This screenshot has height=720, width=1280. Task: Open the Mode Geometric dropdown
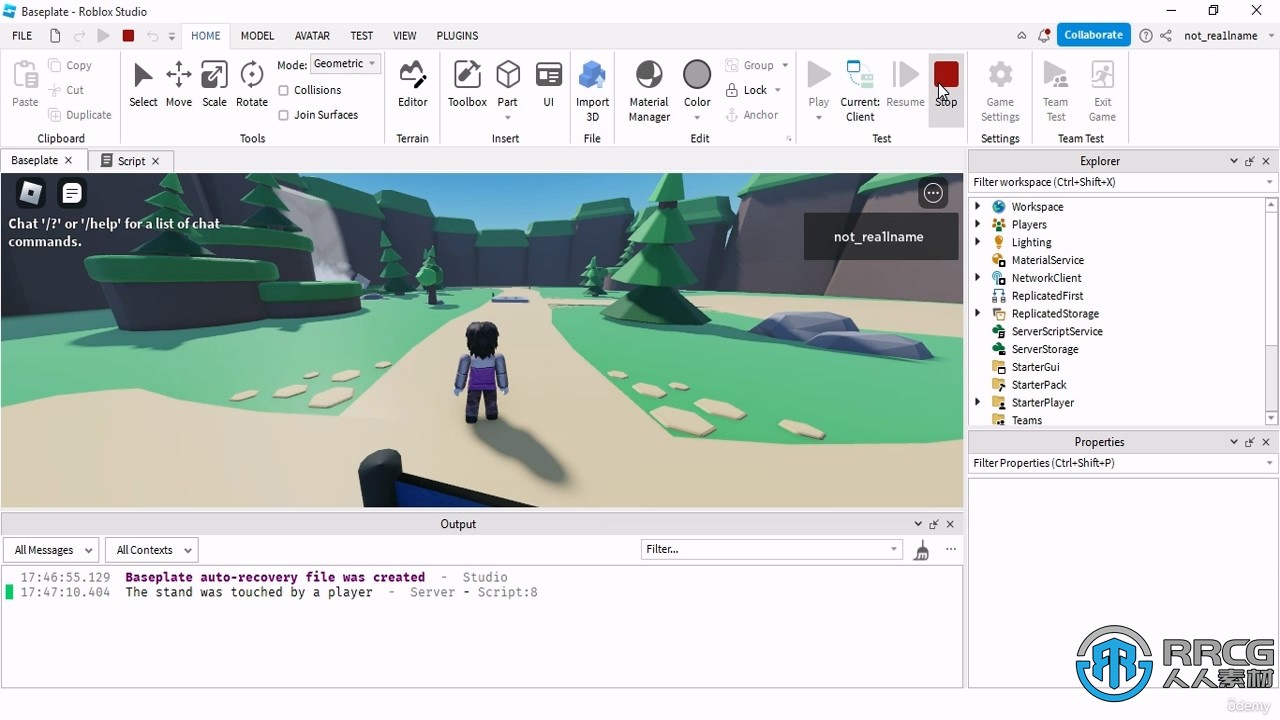coord(345,64)
